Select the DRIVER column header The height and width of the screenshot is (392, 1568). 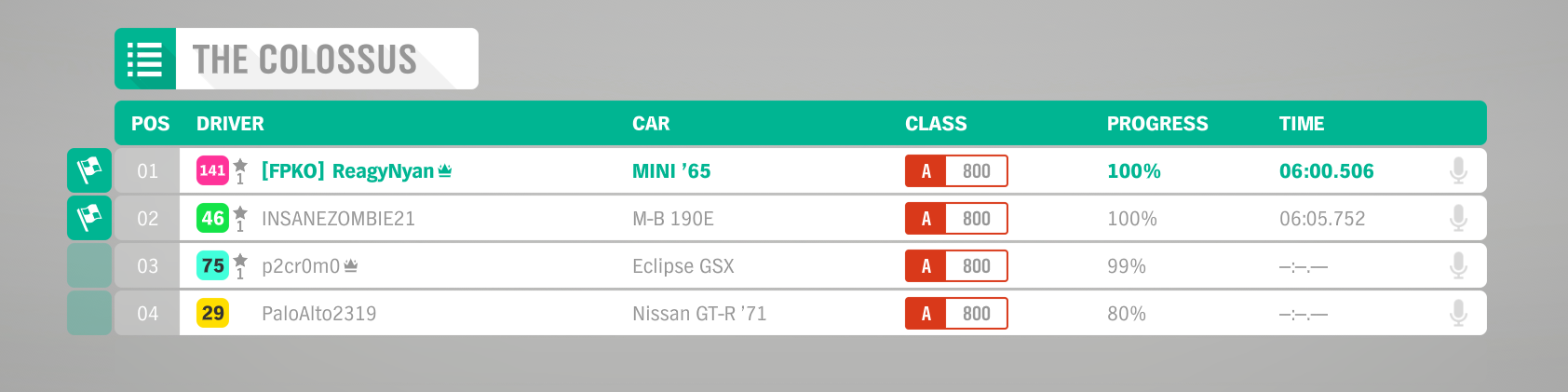point(230,124)
